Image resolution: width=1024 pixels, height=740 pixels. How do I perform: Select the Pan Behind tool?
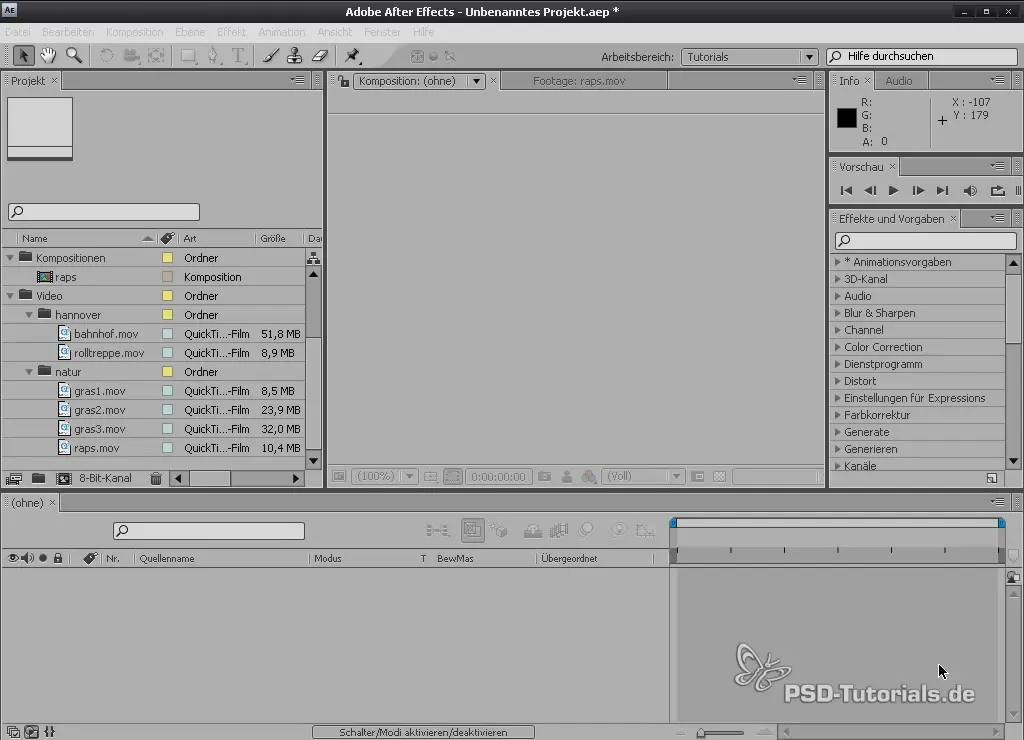156,56
